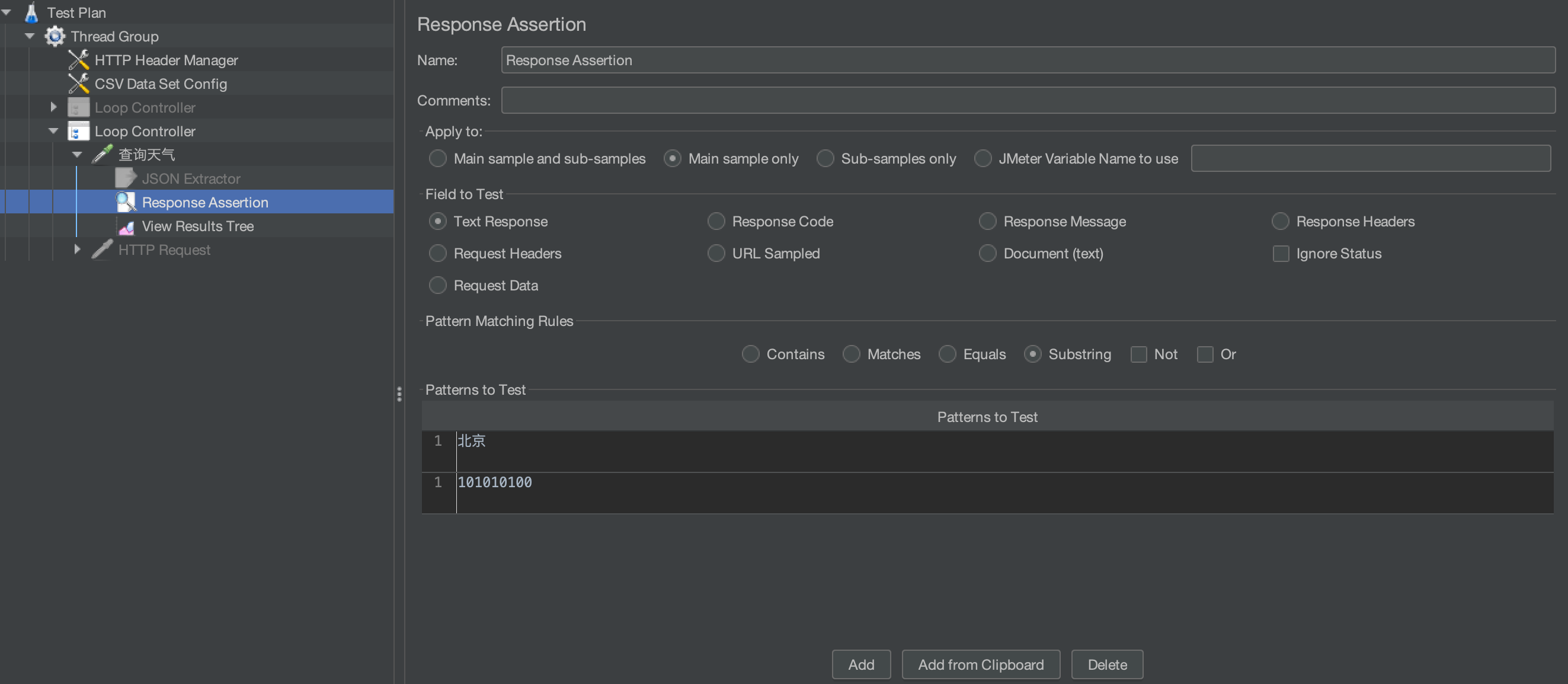Expand the disabled Loop Controller node

click(x=53, y=107)
